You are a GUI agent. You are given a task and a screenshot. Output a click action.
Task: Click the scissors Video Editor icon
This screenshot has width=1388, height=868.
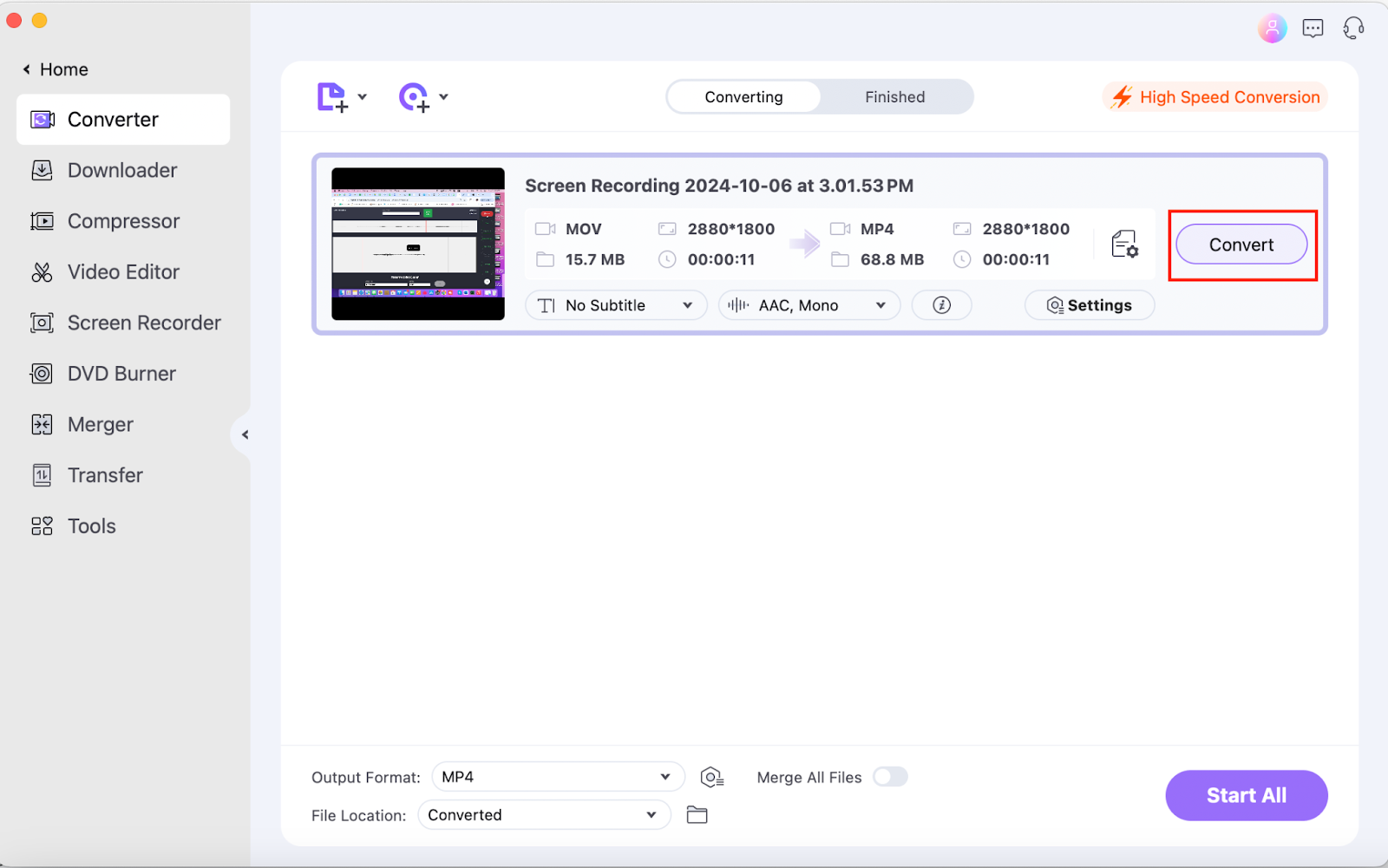coord(42,272)
